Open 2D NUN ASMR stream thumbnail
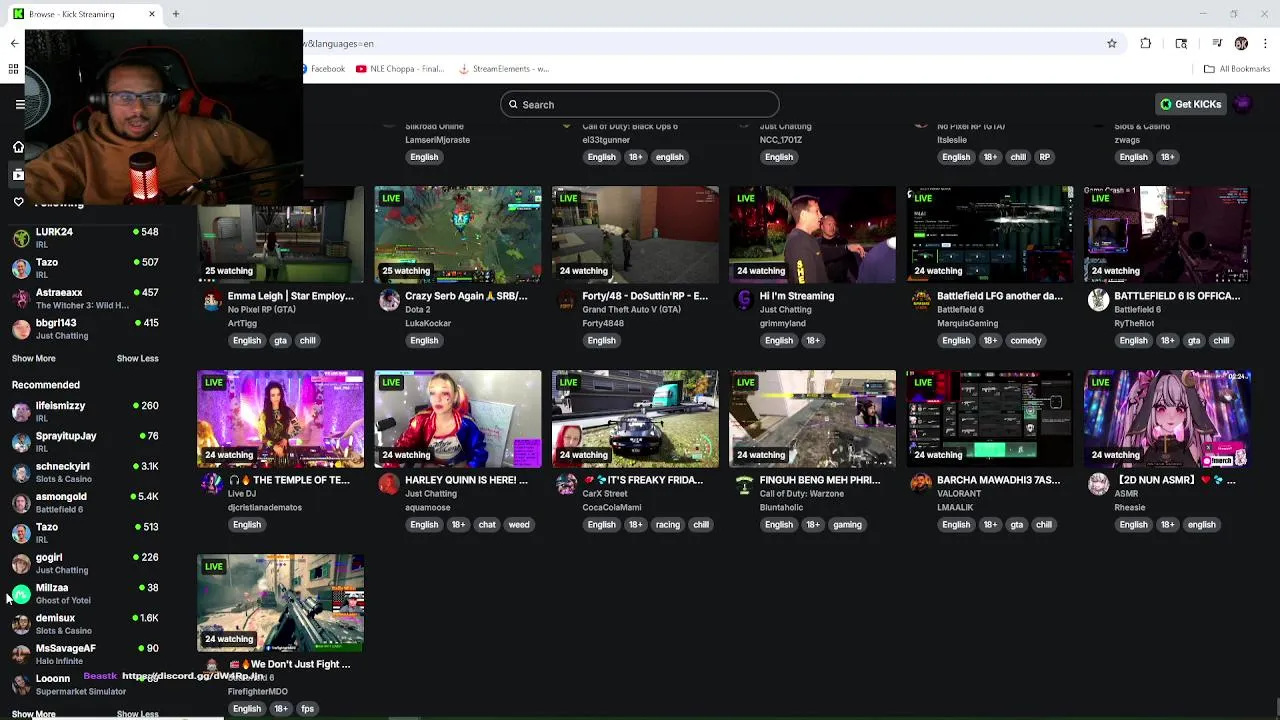Viewport: 1280px width, 720px height. pos(1167,419)
